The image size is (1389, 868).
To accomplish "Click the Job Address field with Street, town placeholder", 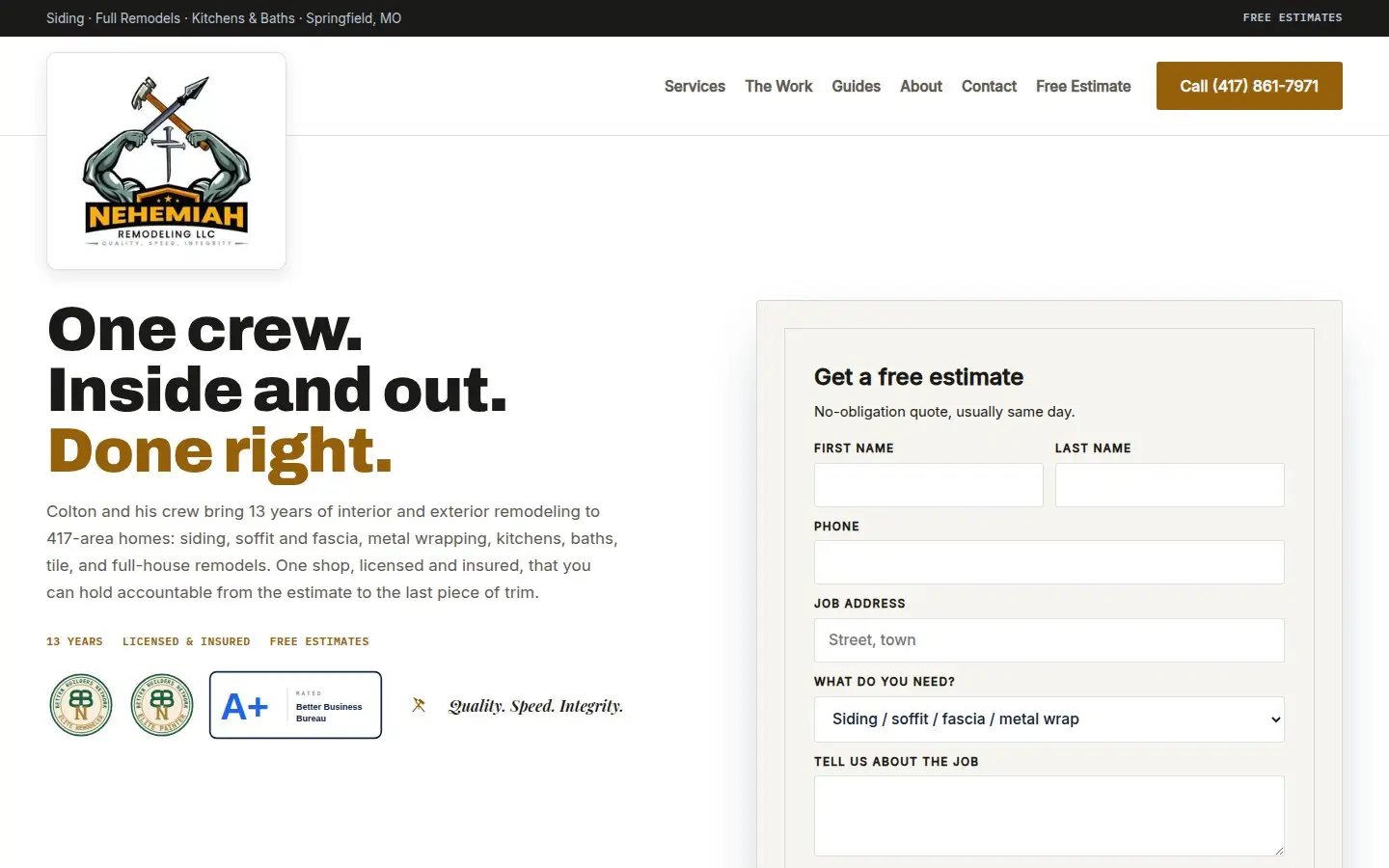I will (x=1049, y=640).
